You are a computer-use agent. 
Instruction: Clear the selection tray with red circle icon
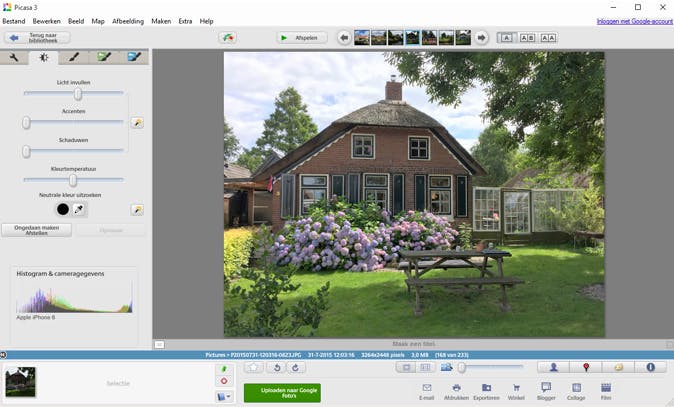pos(224,381)
